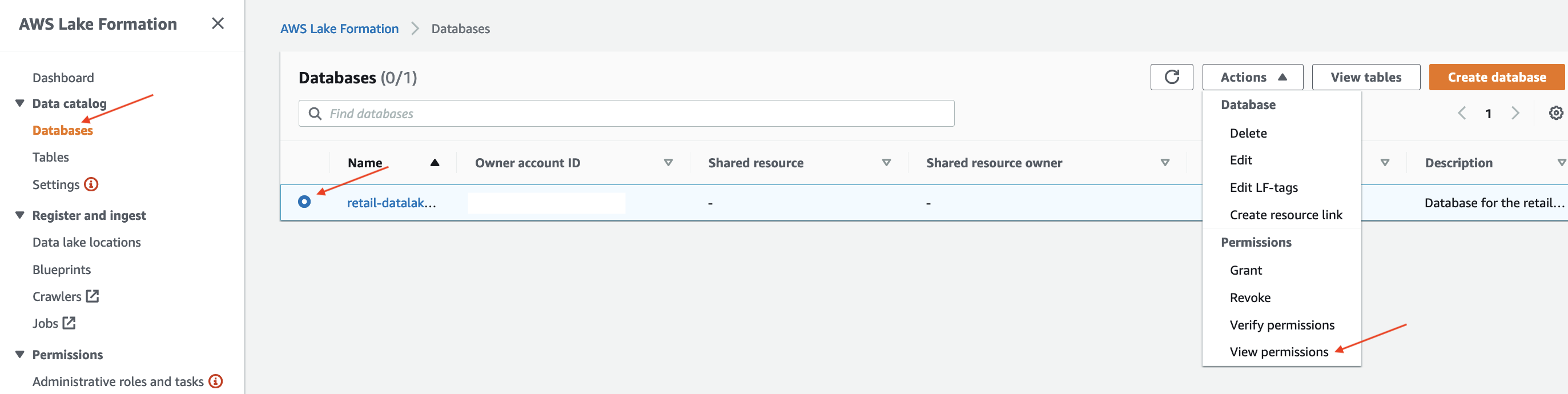Collapse the Register and ingest section
1568x394 pixels.
click(x=20, y=216)
